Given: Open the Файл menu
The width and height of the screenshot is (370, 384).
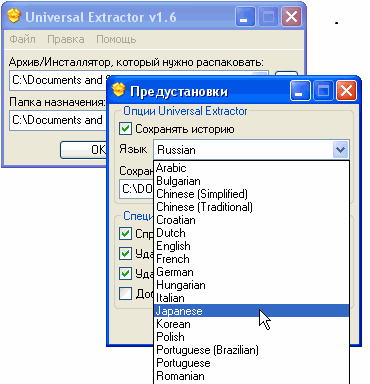Looking at the screenshot, I should [22, 39].
